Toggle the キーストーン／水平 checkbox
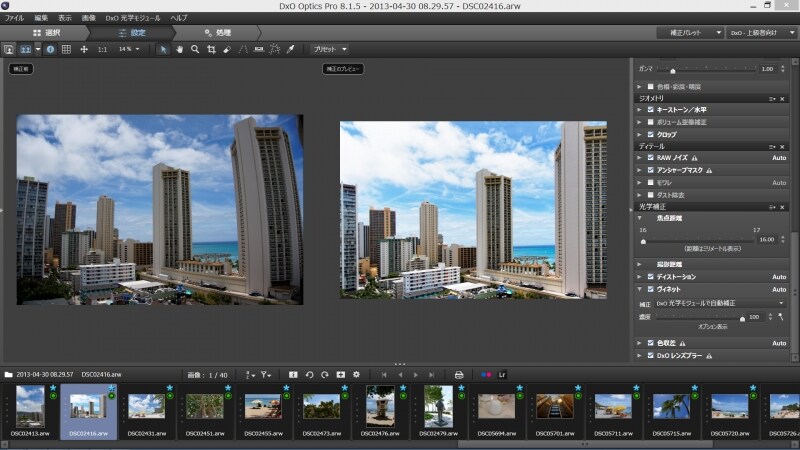This screenshot has height=450, width=800. point(651,110)
